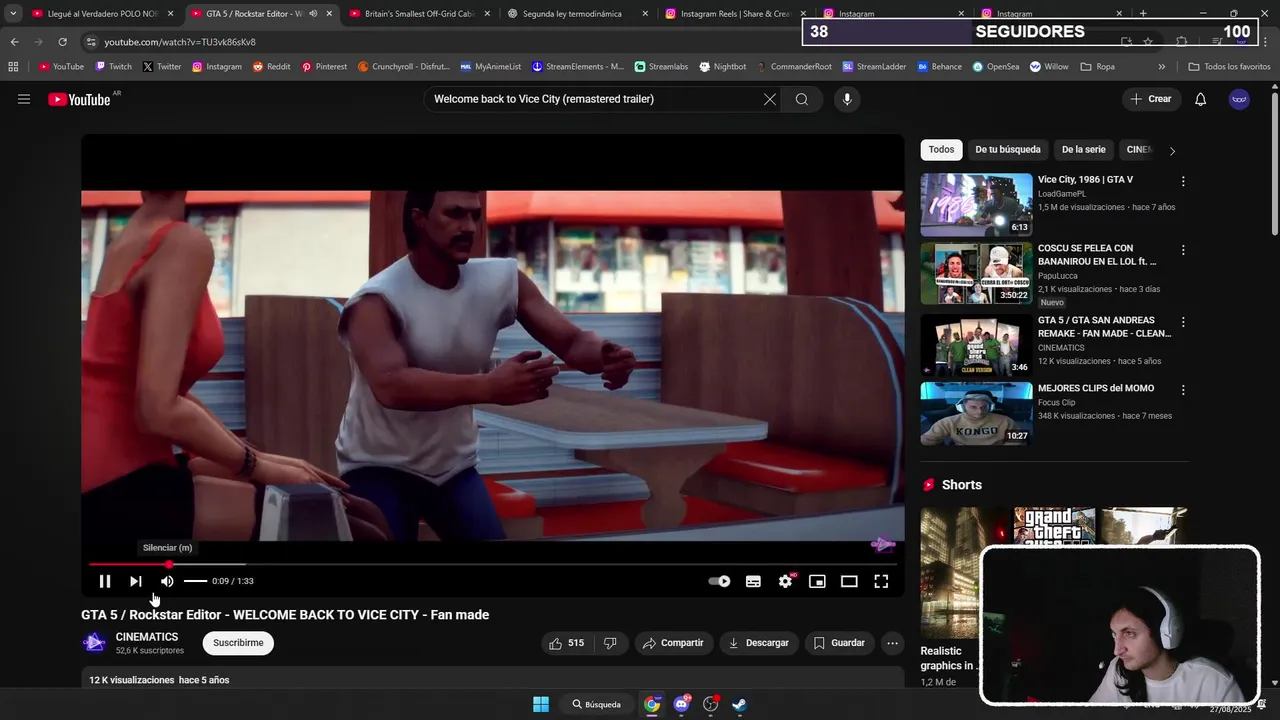Expand hidden bookmarks with the chevron
Image resolution: width=1280 pixels, height=720 pixels.
pos(1161,67)
